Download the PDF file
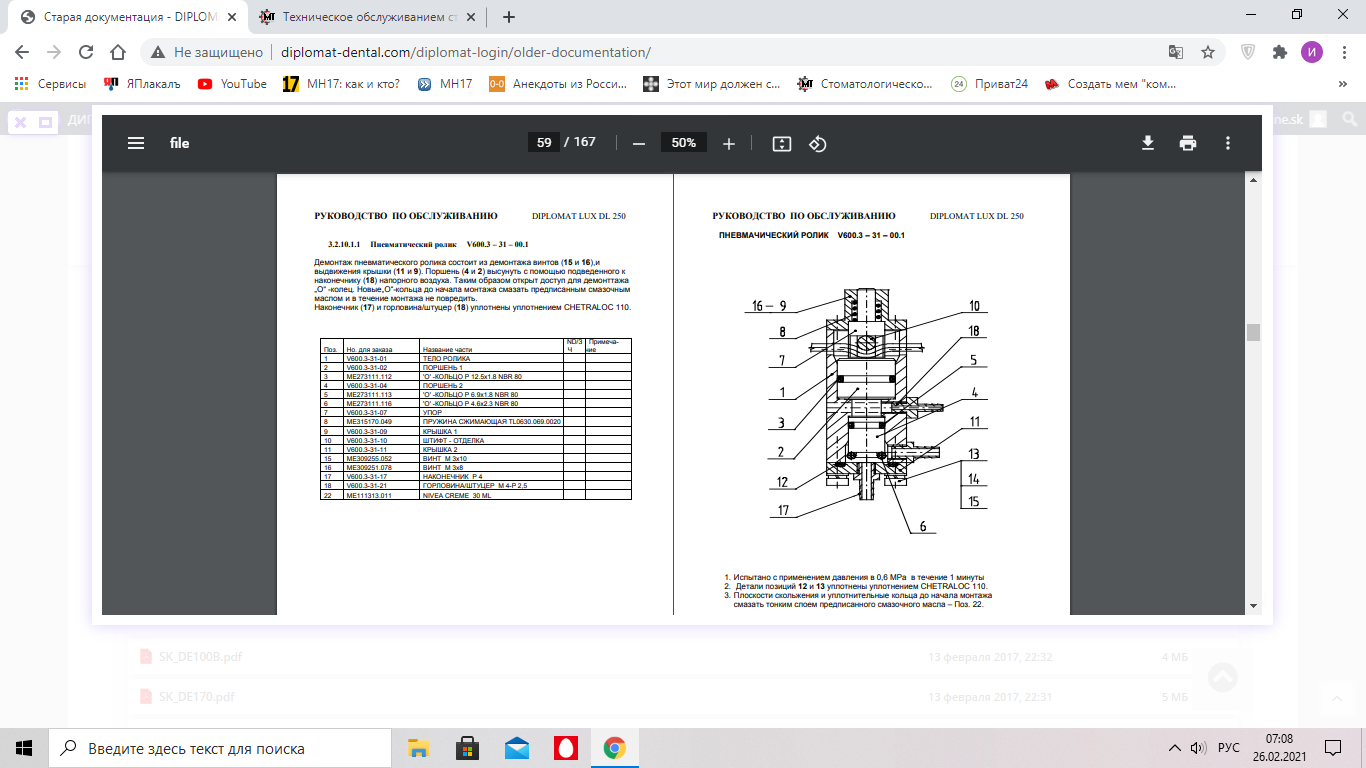This screenshot has width=1366, height=768. coord(1148,143)
